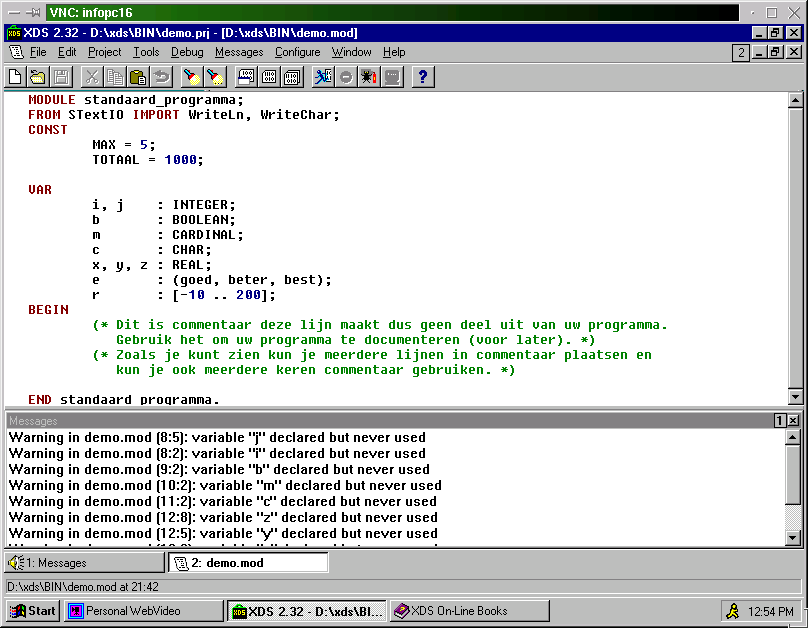Click the Open file folder icon
The width and height of the screenshot is (808, 628).
tap(38, 77)
